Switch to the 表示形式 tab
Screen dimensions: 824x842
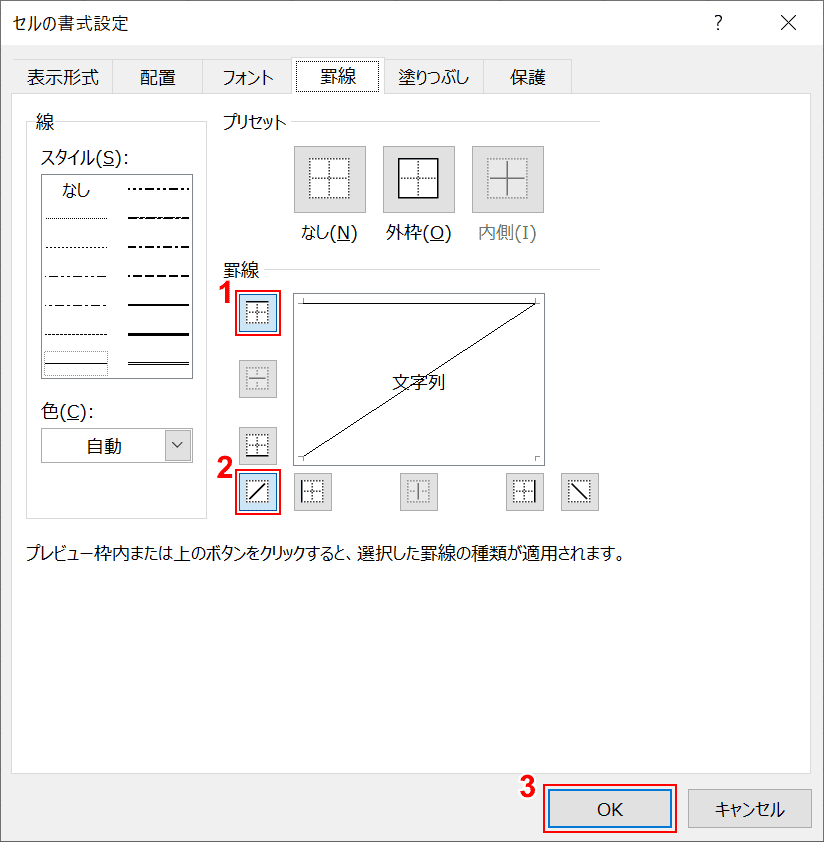tap(63, 77)
